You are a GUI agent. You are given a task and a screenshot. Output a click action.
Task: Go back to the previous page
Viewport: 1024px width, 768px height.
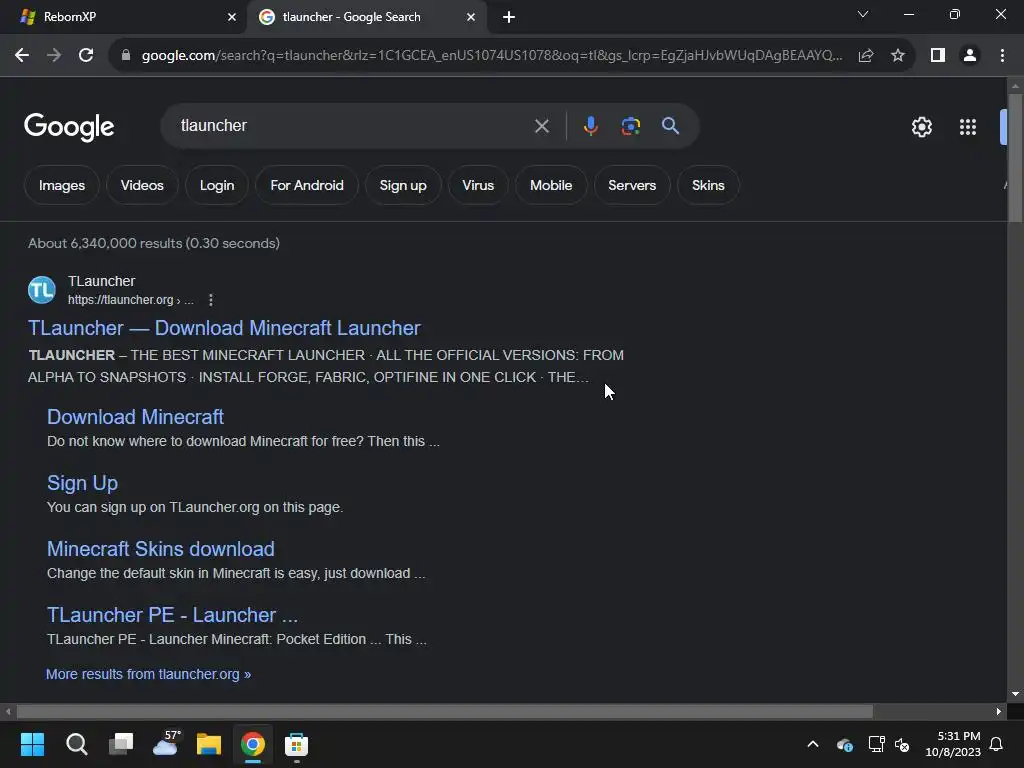(22, 56)
